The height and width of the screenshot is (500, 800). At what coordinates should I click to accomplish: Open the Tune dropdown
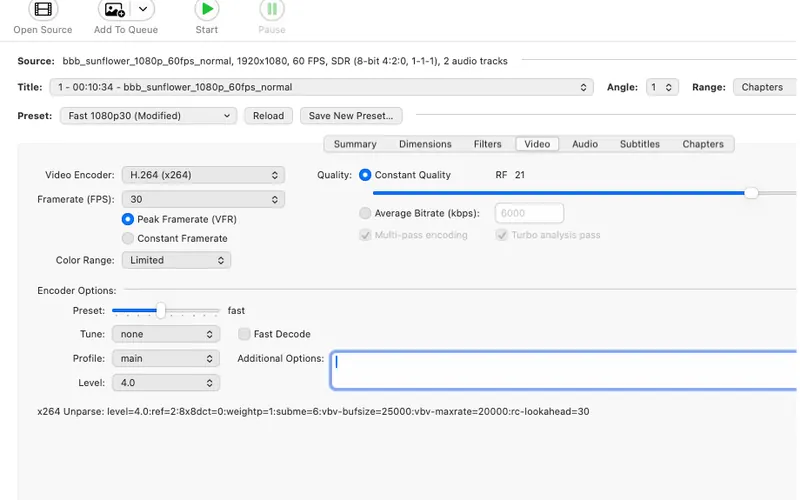[x=166, y=334]
